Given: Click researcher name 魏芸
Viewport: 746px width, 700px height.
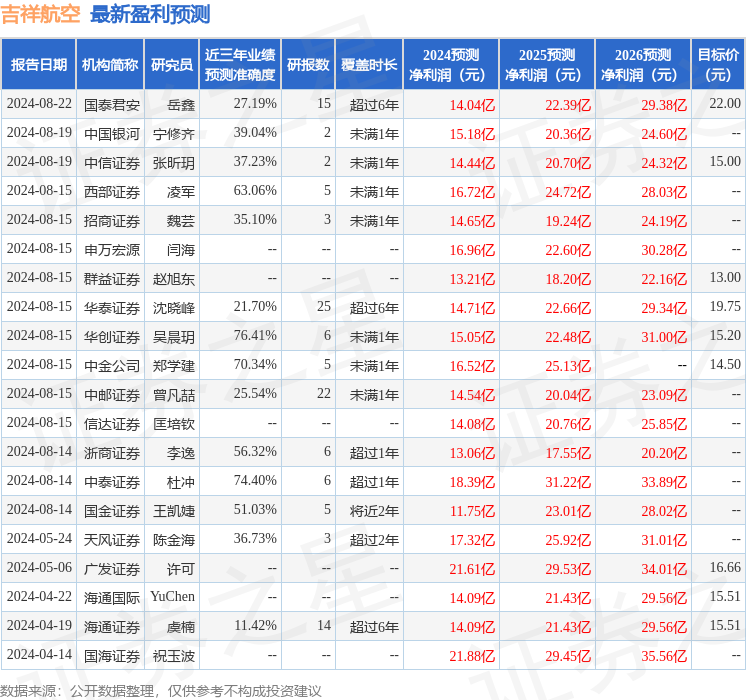Looking at the screenshot, I should [181, 221].
